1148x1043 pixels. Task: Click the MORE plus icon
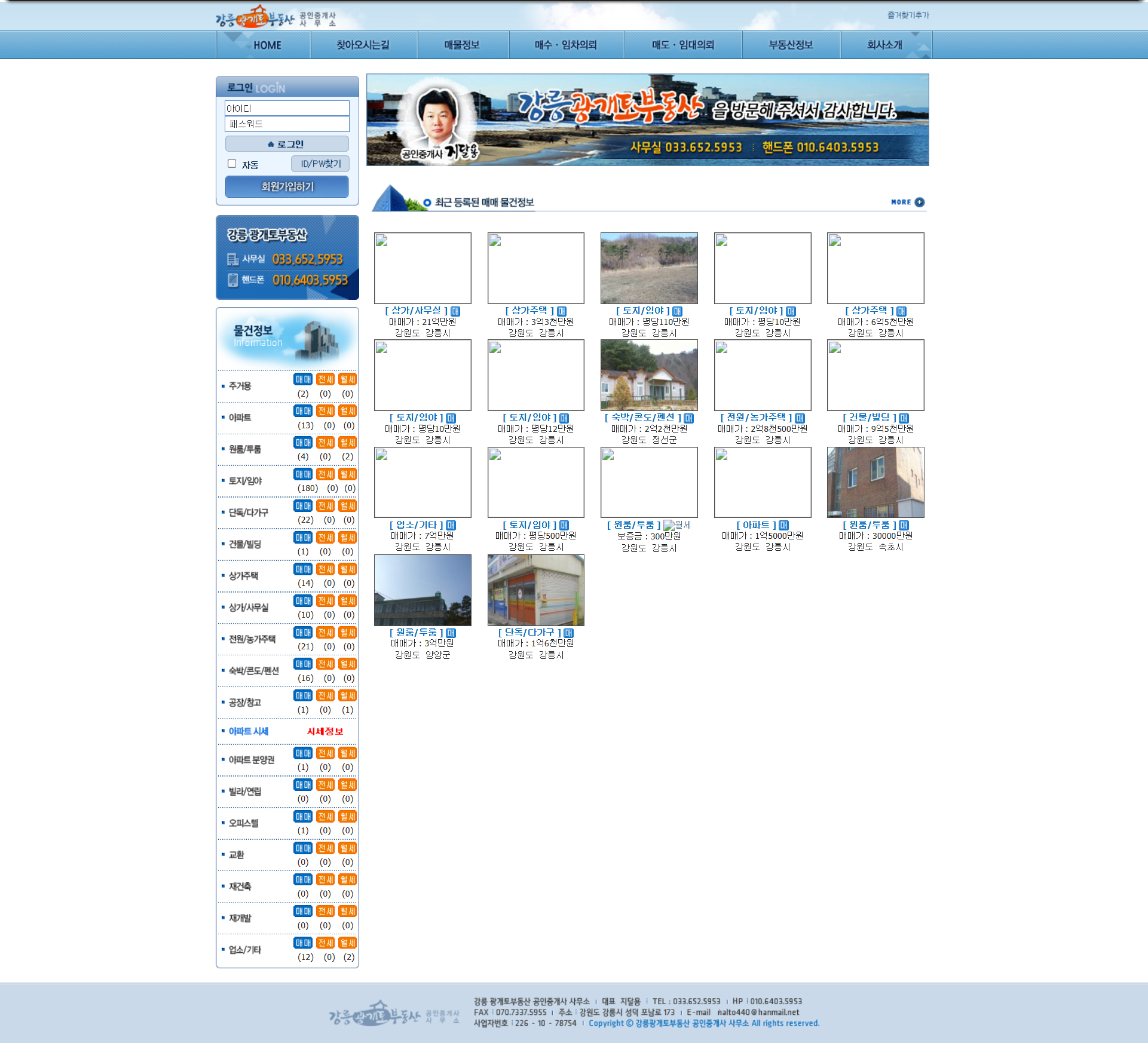click(x=919, y=202)
